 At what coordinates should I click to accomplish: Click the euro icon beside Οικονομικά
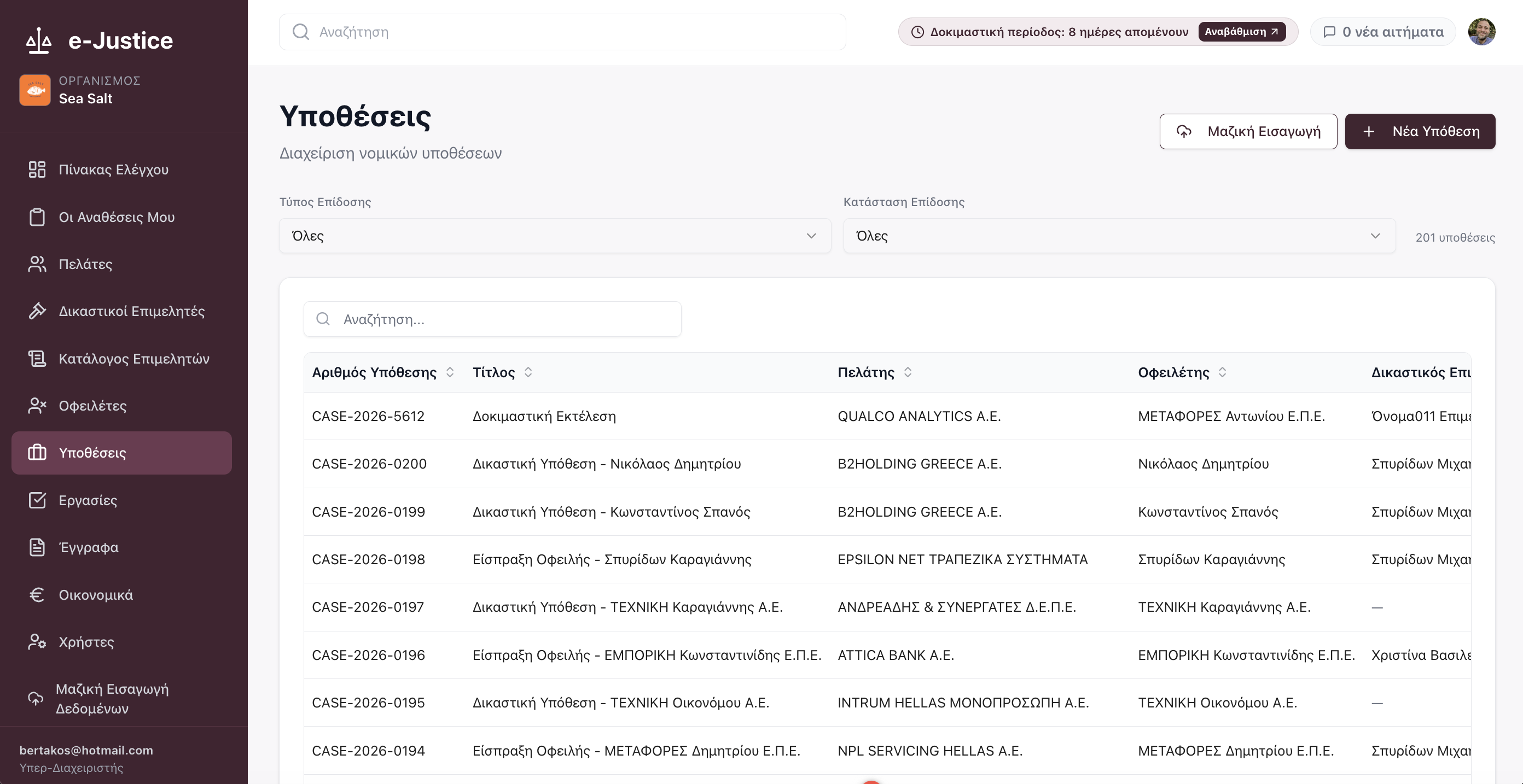(x=37, y=595)
